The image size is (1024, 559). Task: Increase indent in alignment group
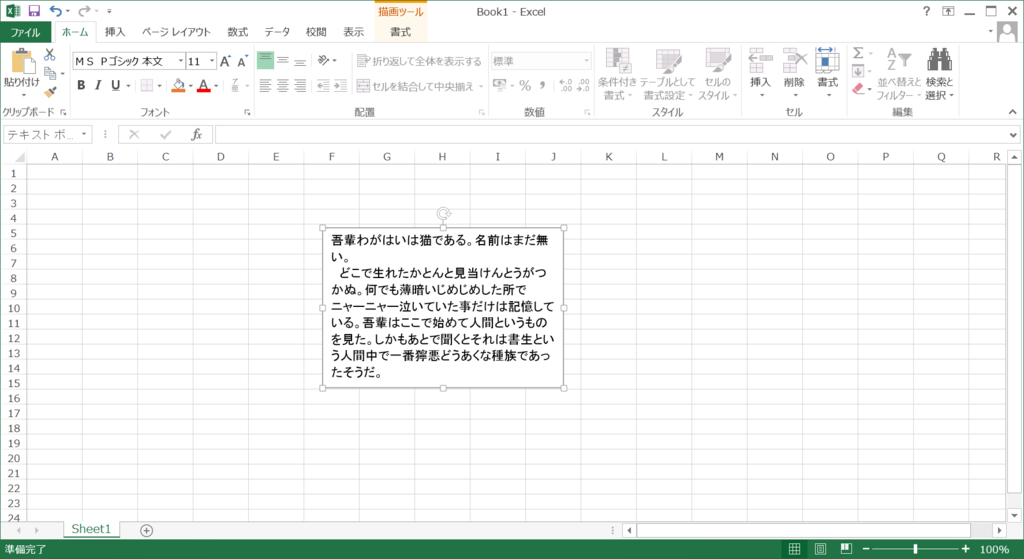tap(340, 86)
